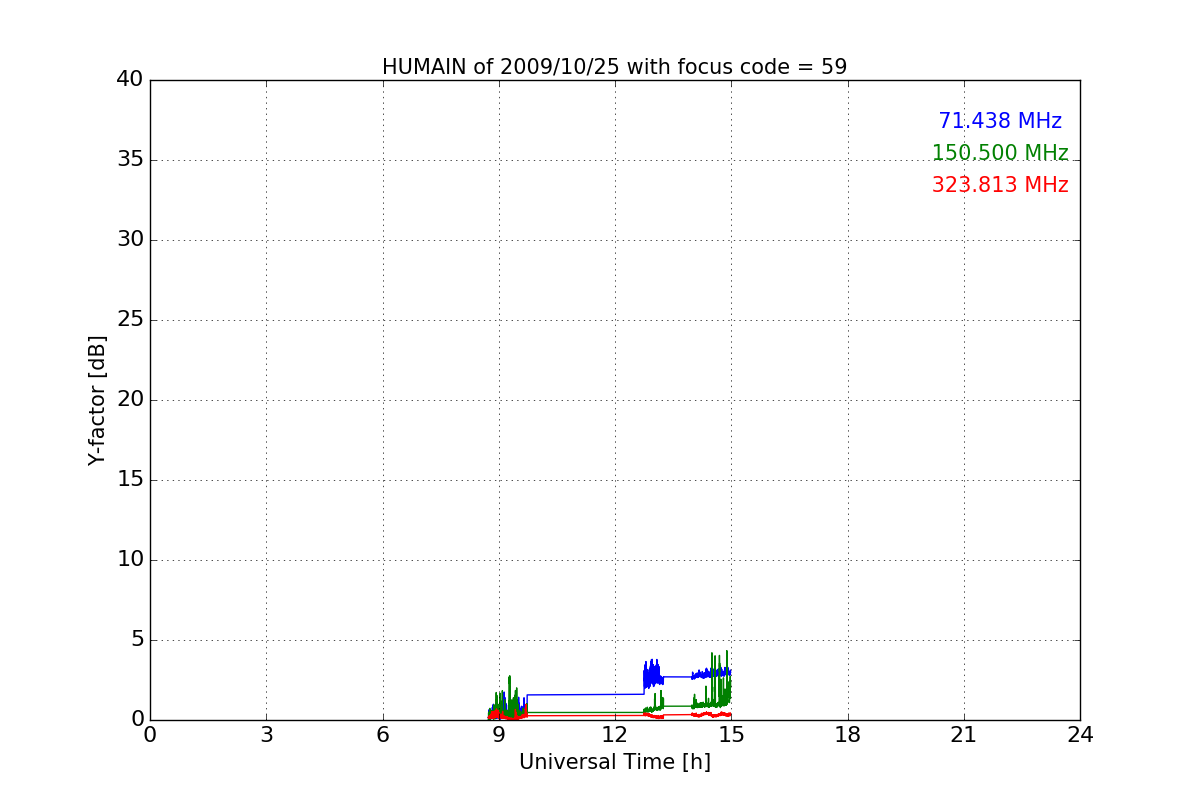1200x800 pixels.
Task: Click the y-axis tick label 10
Action: coord(130,560)
